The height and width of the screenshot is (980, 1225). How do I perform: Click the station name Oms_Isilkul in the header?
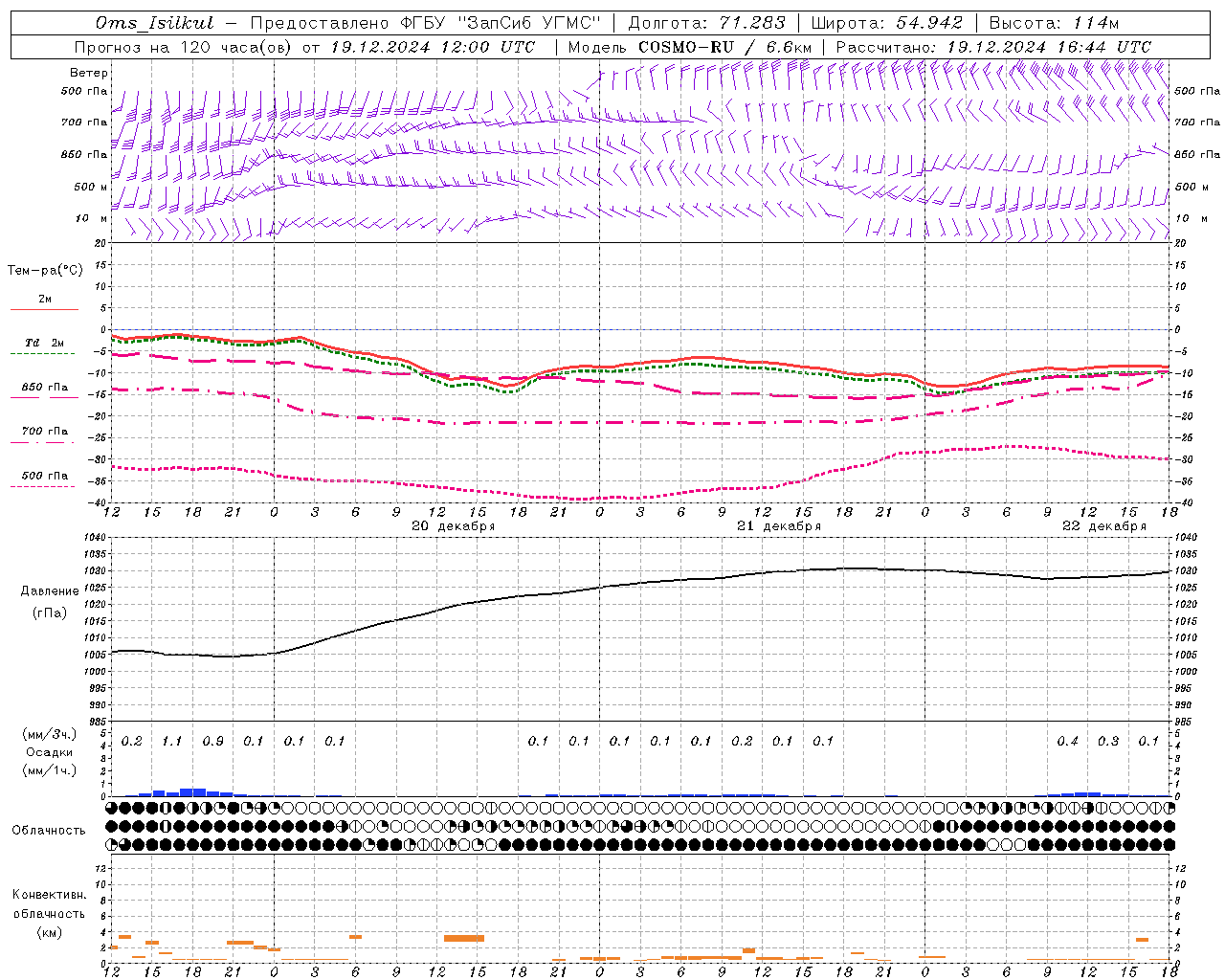coord(155,23)
